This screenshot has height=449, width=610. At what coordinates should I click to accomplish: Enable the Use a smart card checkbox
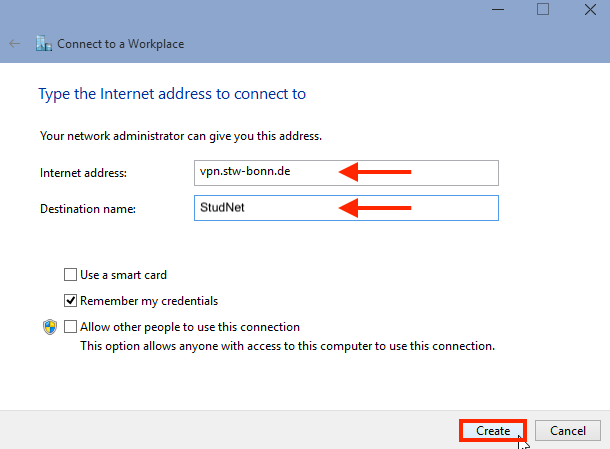[x=70, y=275]
